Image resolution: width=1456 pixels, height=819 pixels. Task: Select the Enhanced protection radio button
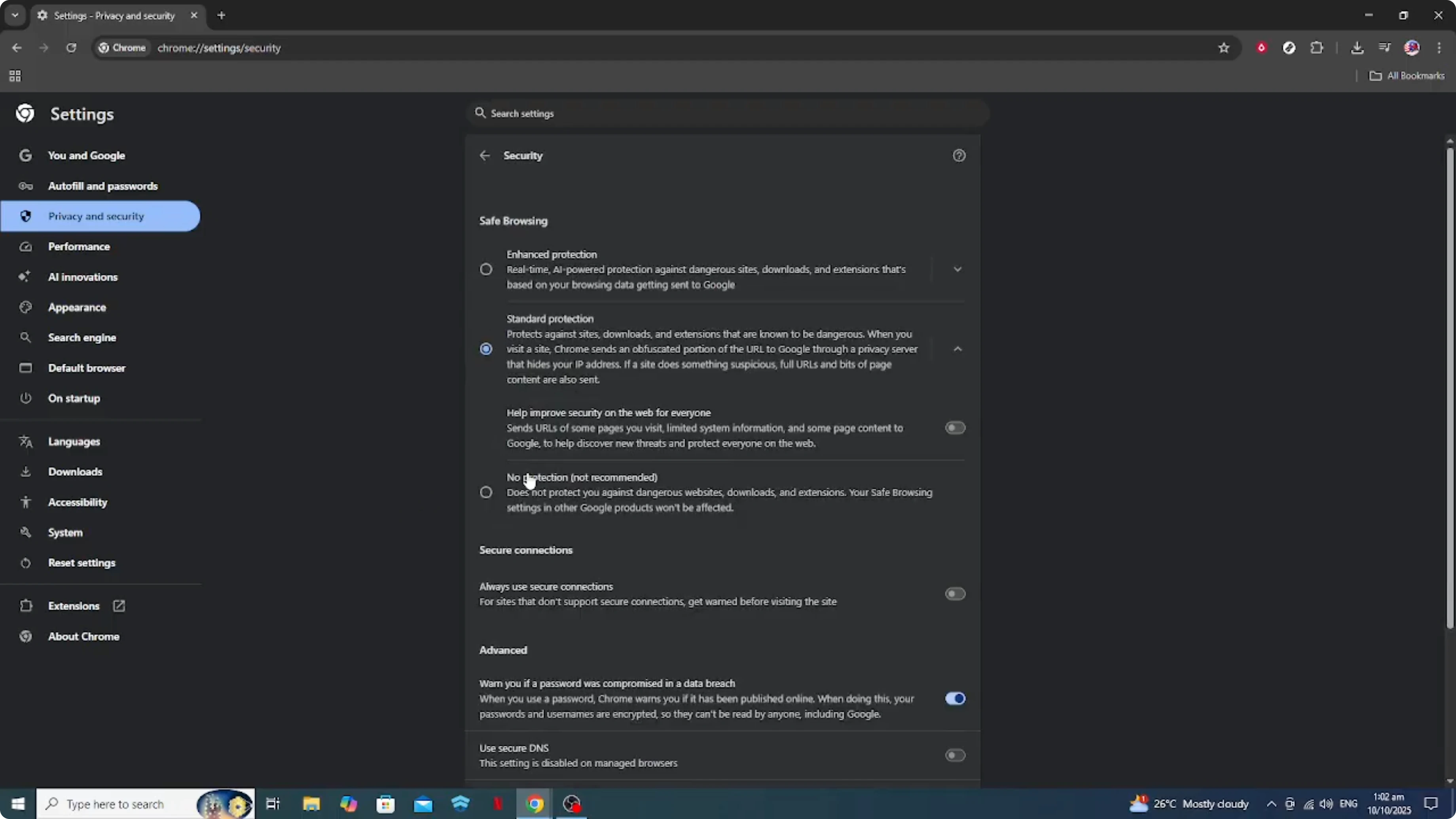click(x=486, y=269)
